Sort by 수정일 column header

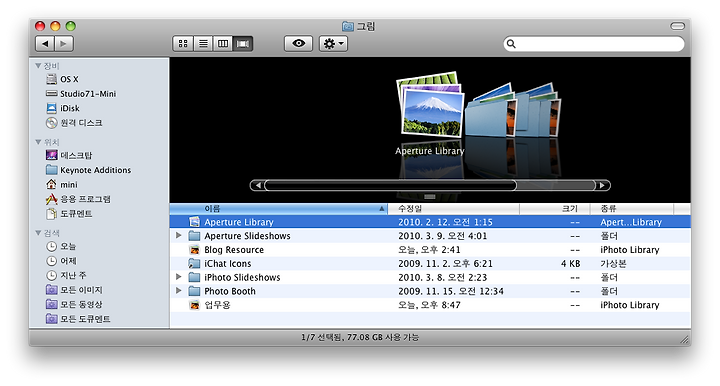(x=454, y=209)
